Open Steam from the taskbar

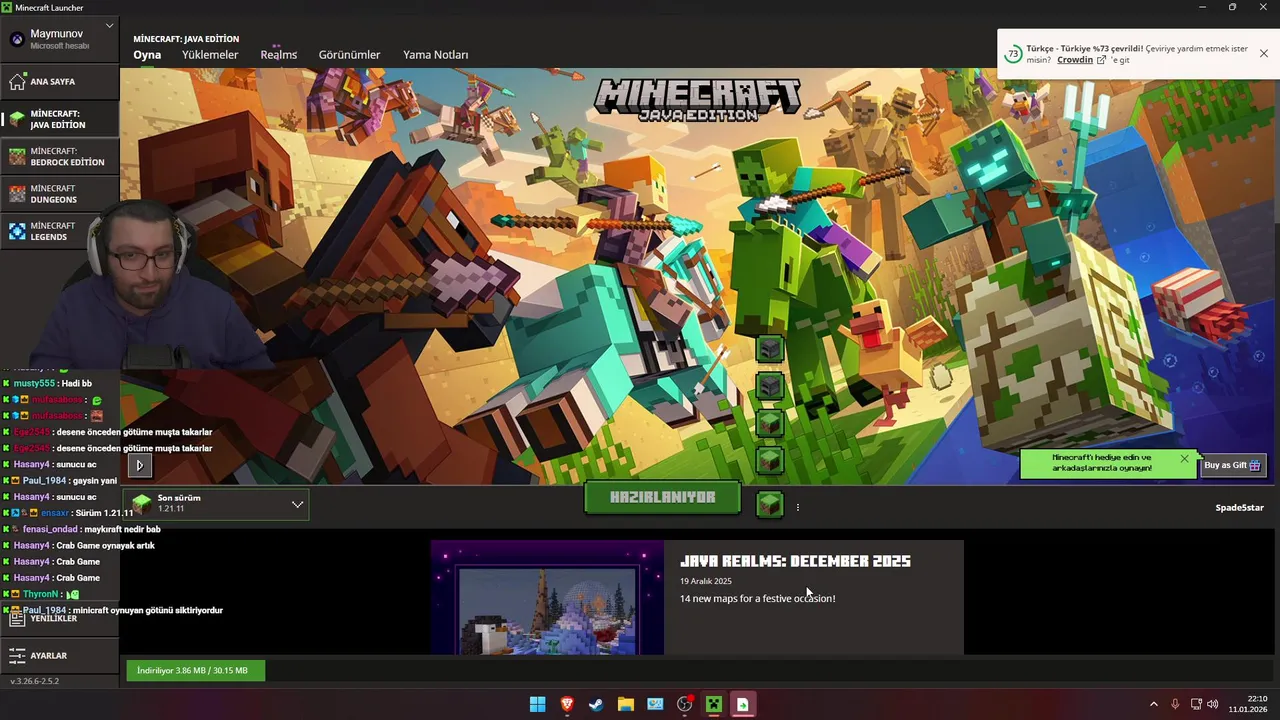(x=596, y=704)
